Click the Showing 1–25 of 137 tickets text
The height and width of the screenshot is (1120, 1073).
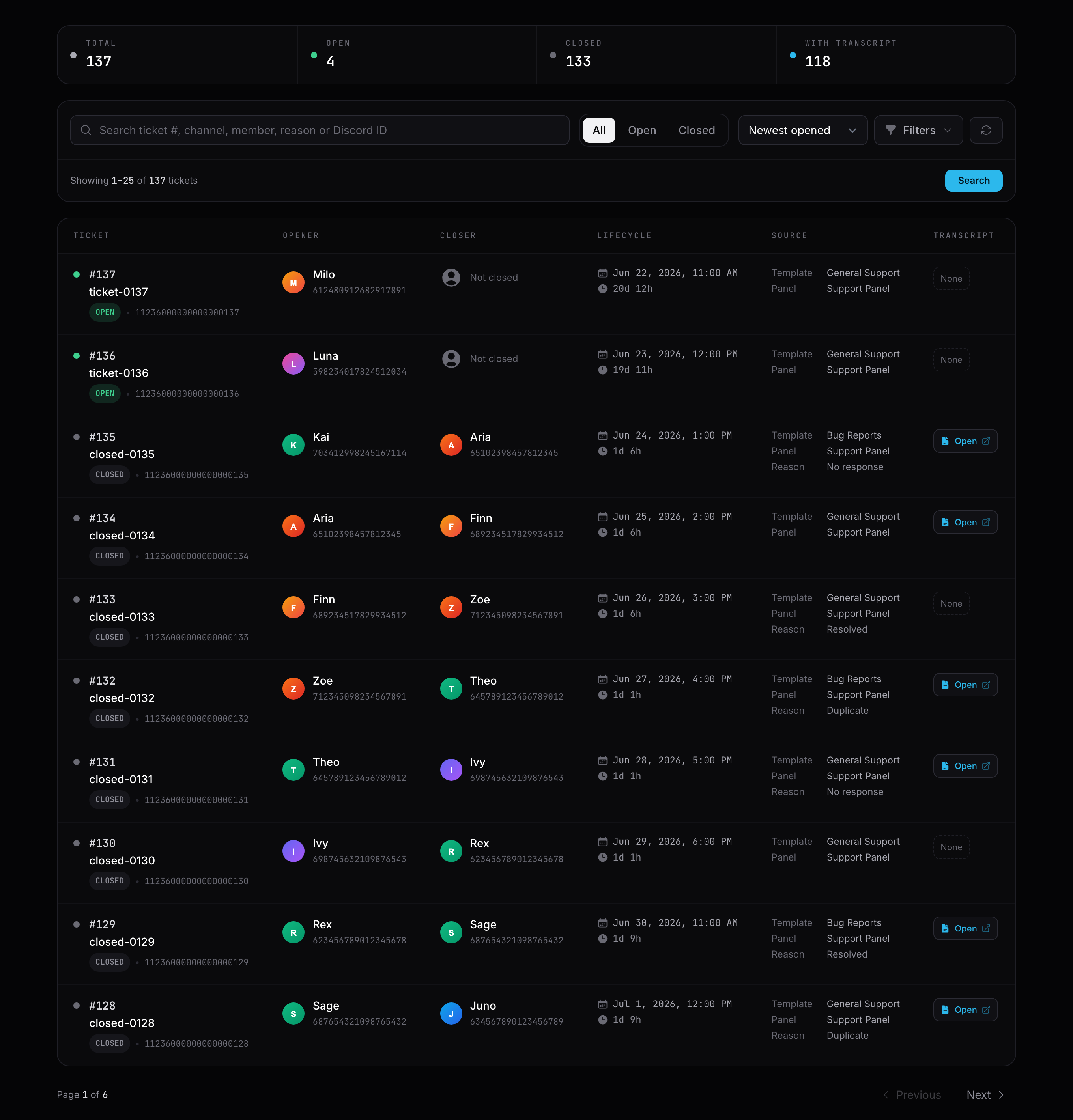click(134, 181)
